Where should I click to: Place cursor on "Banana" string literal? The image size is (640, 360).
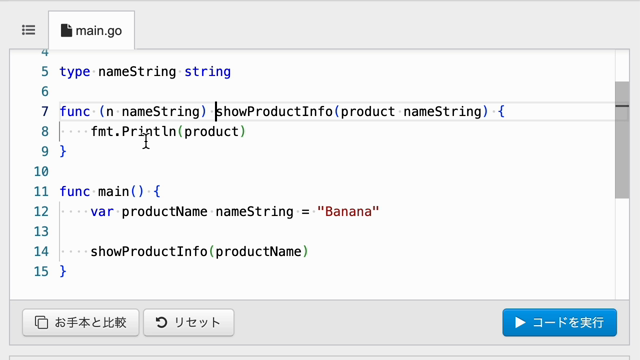(348, 211)
